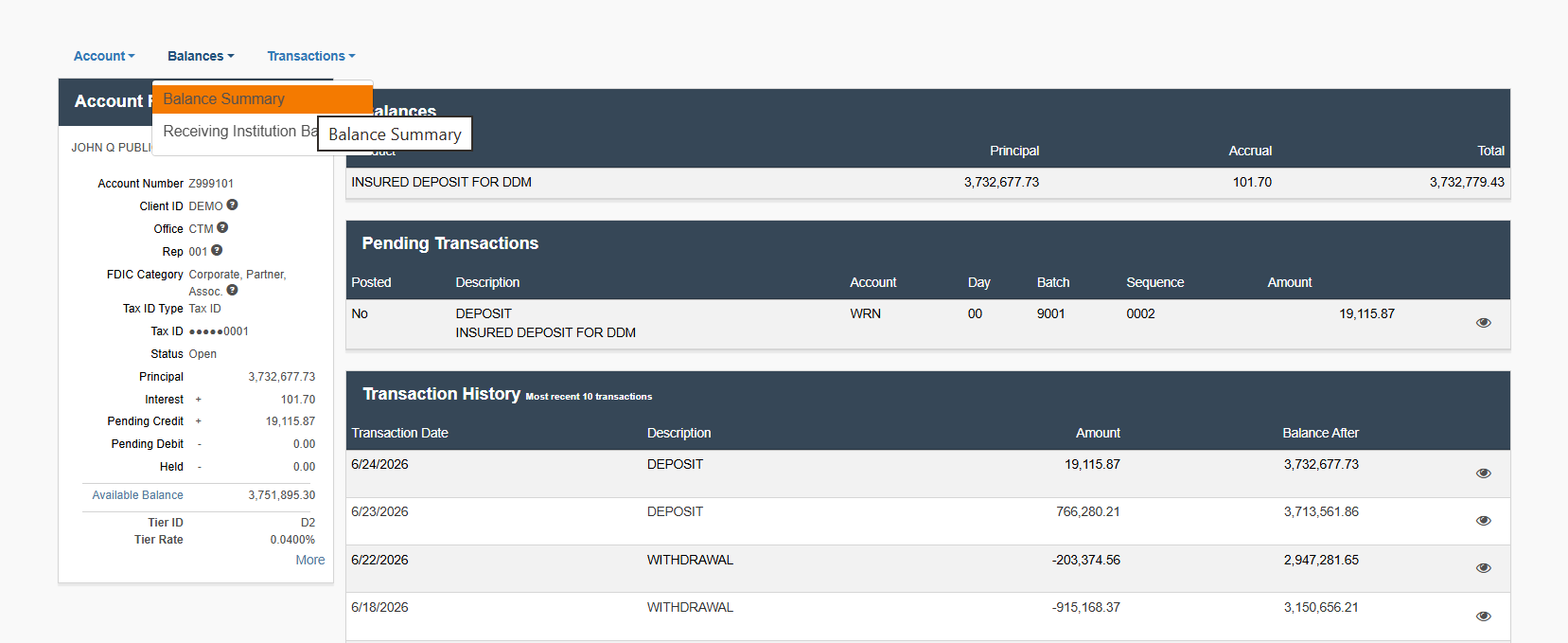1568x643 pixels.
Task: Click Tier Rate value 0.0400%
Action: tap(292, 540)
